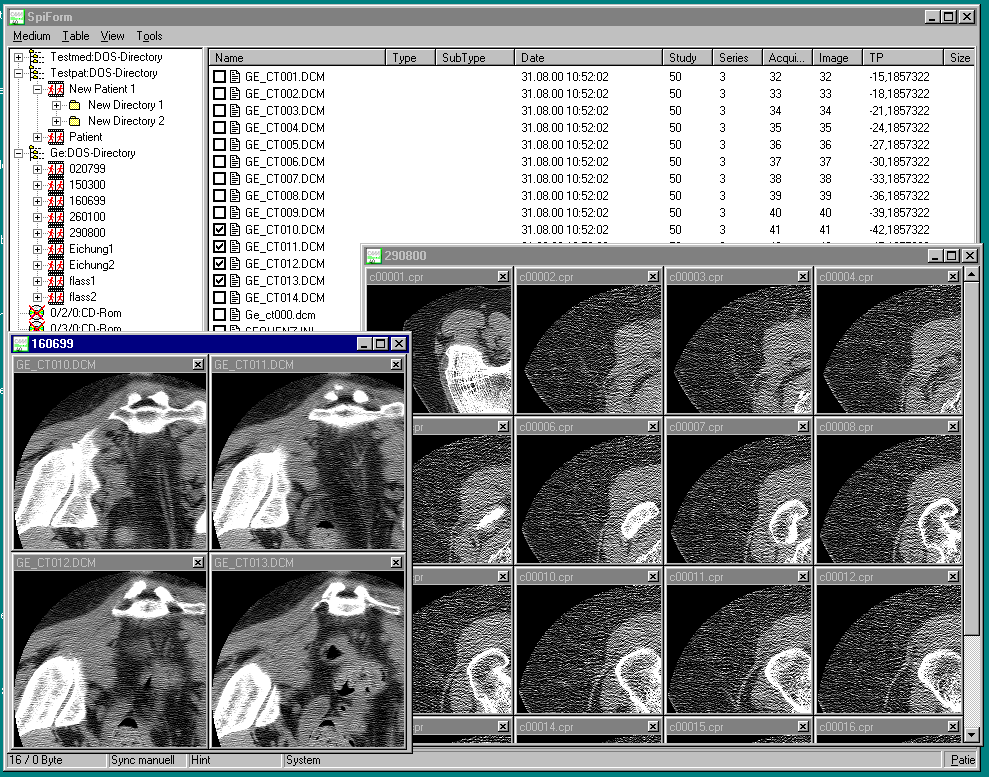Expand the flass2 patient node
989x777 pixels.
coord(37,297)
